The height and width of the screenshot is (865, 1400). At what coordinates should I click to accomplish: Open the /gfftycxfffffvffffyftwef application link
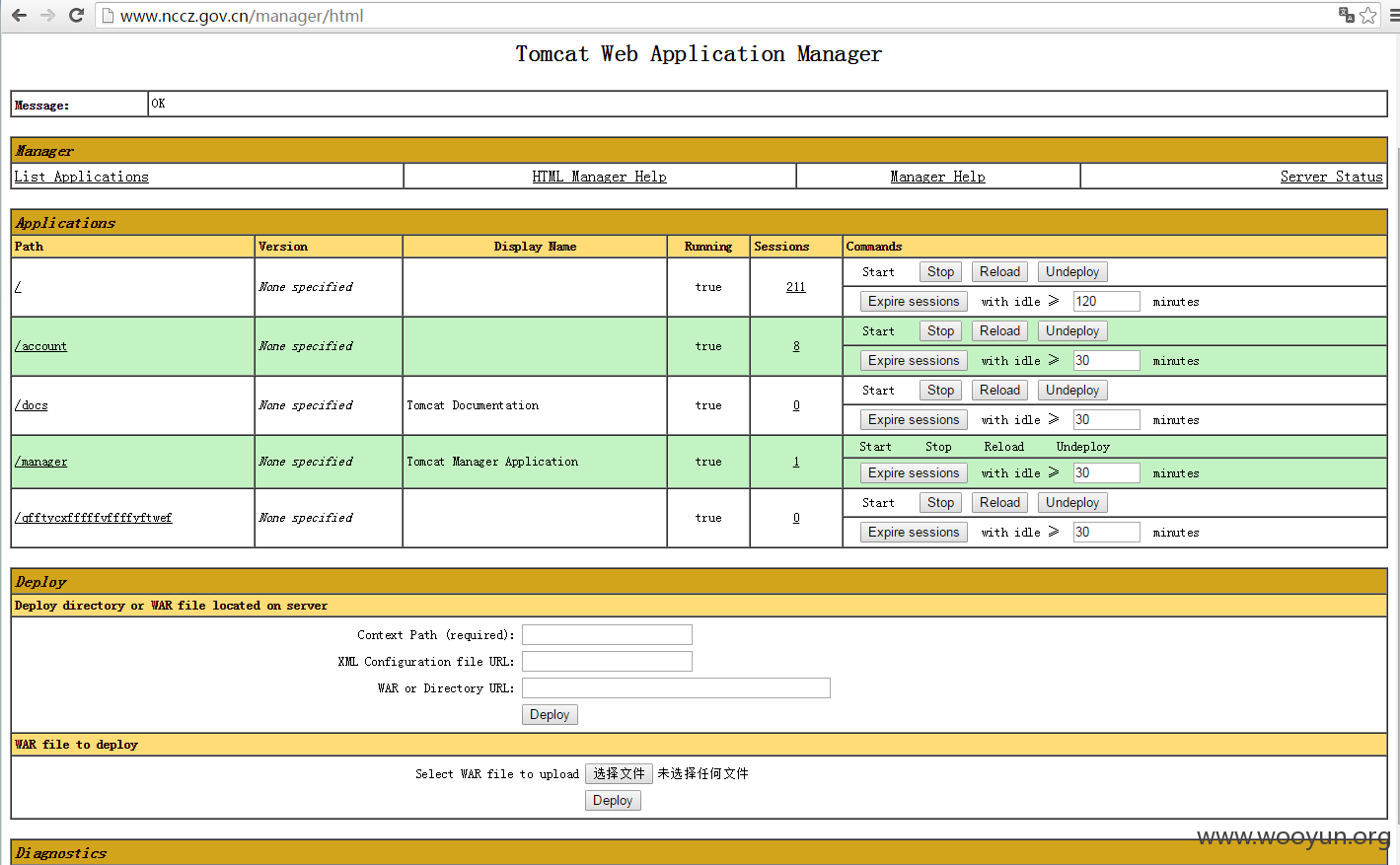point(93,518)
